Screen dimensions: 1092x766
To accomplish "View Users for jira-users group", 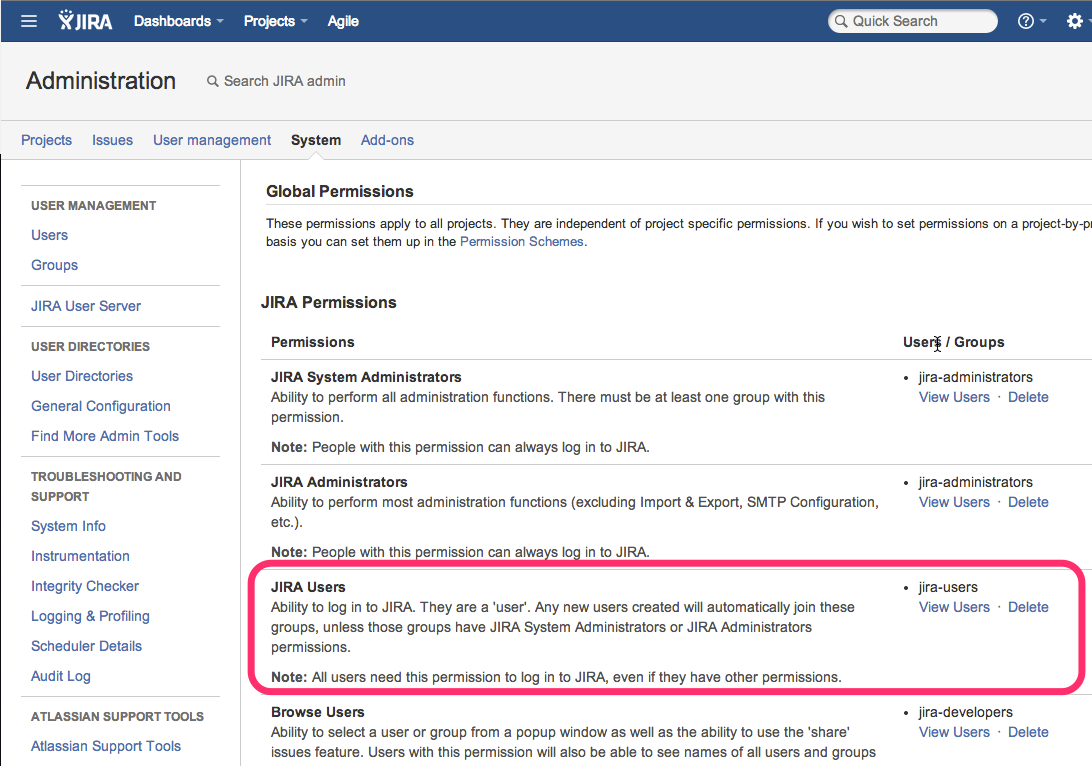I will pyautogui.click(x=954, y=607).
